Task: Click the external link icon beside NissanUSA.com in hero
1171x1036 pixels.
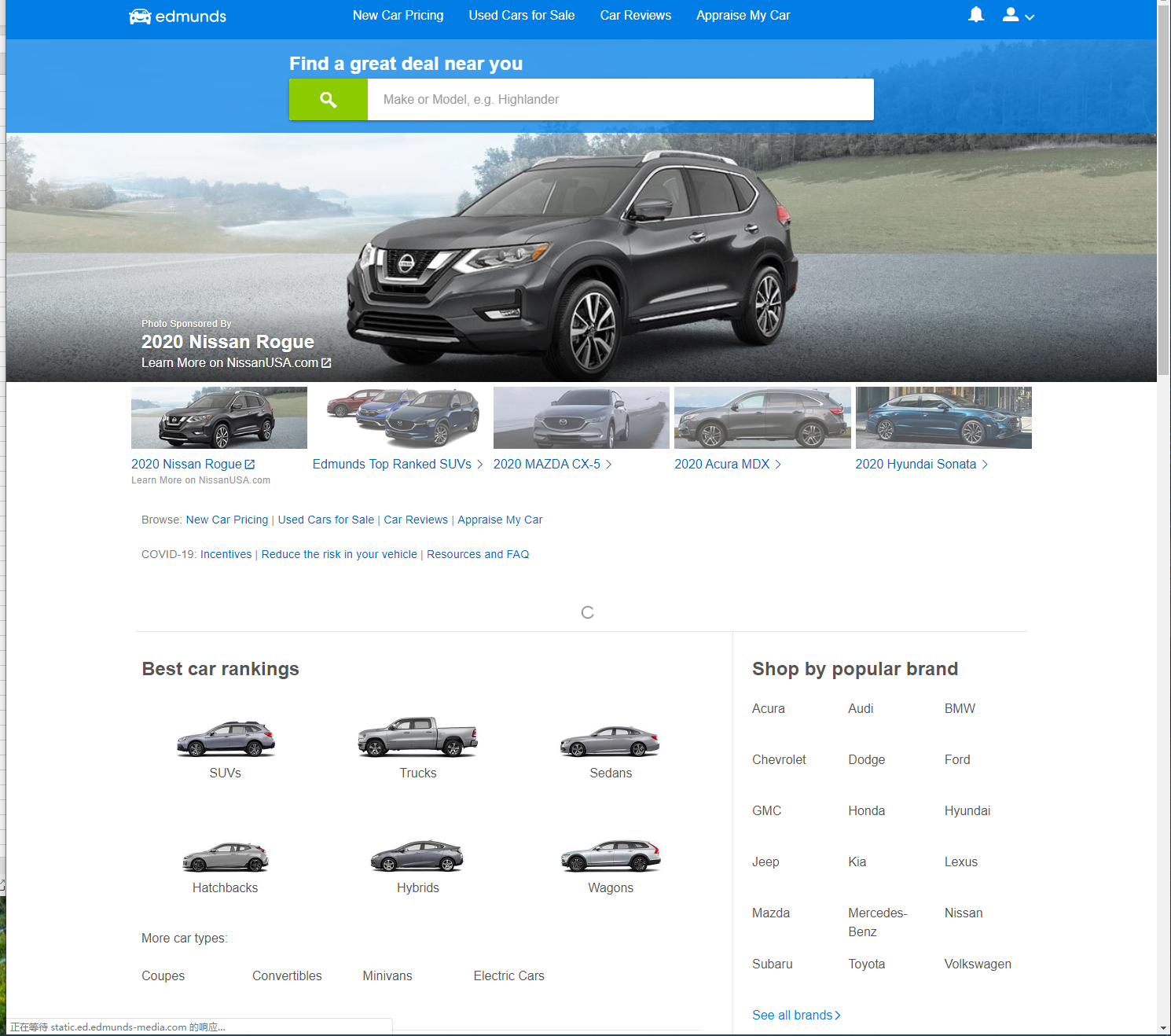Action: coord(326,363)
